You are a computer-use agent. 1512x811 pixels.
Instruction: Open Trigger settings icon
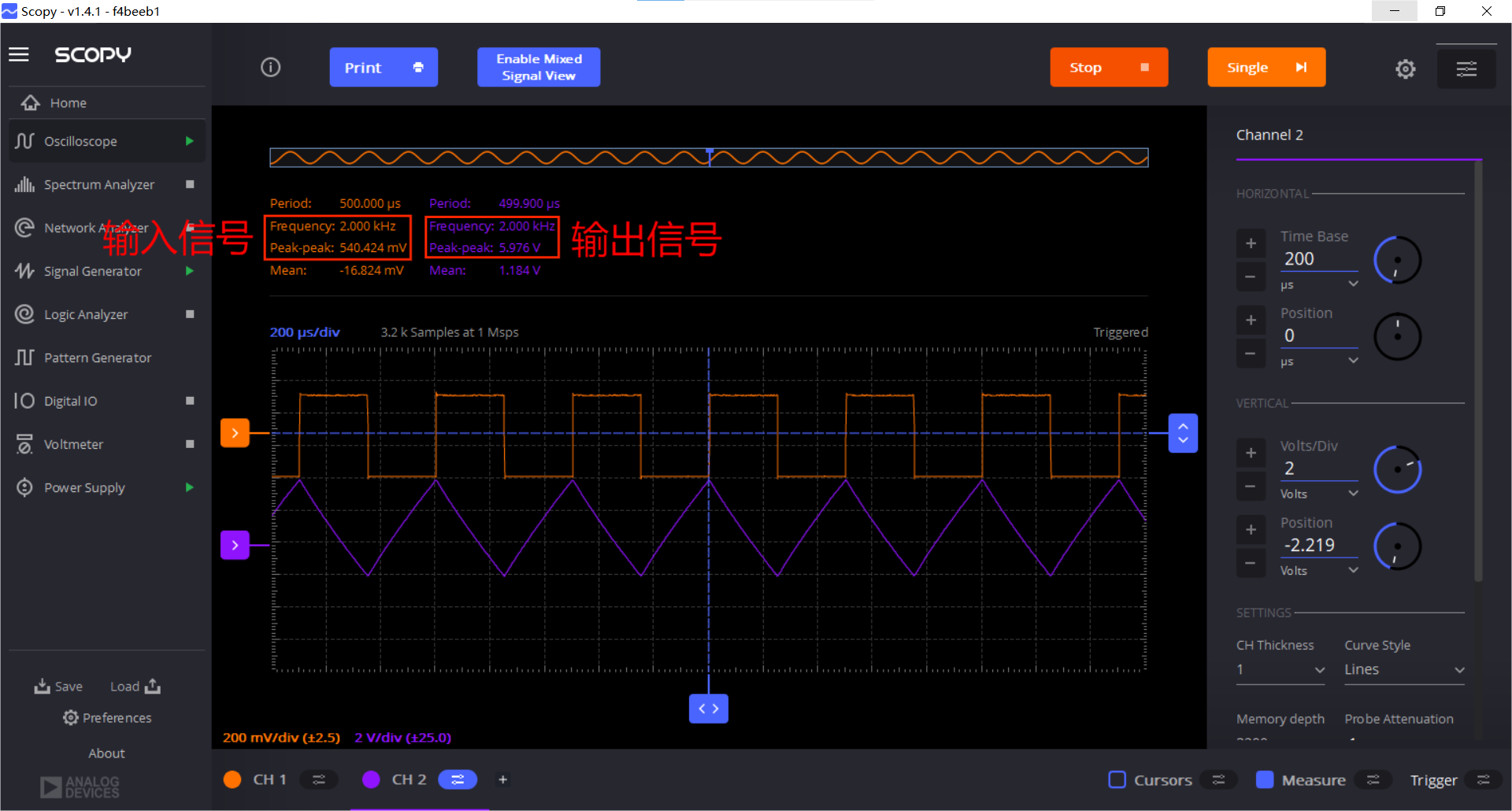coord(1484,780)
